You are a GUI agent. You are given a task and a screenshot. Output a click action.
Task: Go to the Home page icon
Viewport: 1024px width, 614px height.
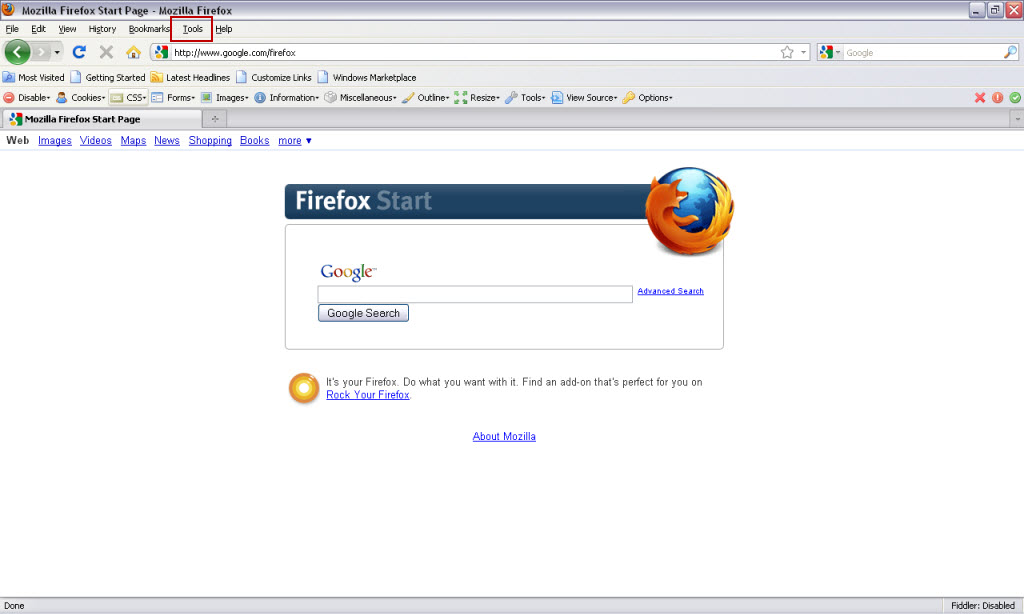(133, 52)
